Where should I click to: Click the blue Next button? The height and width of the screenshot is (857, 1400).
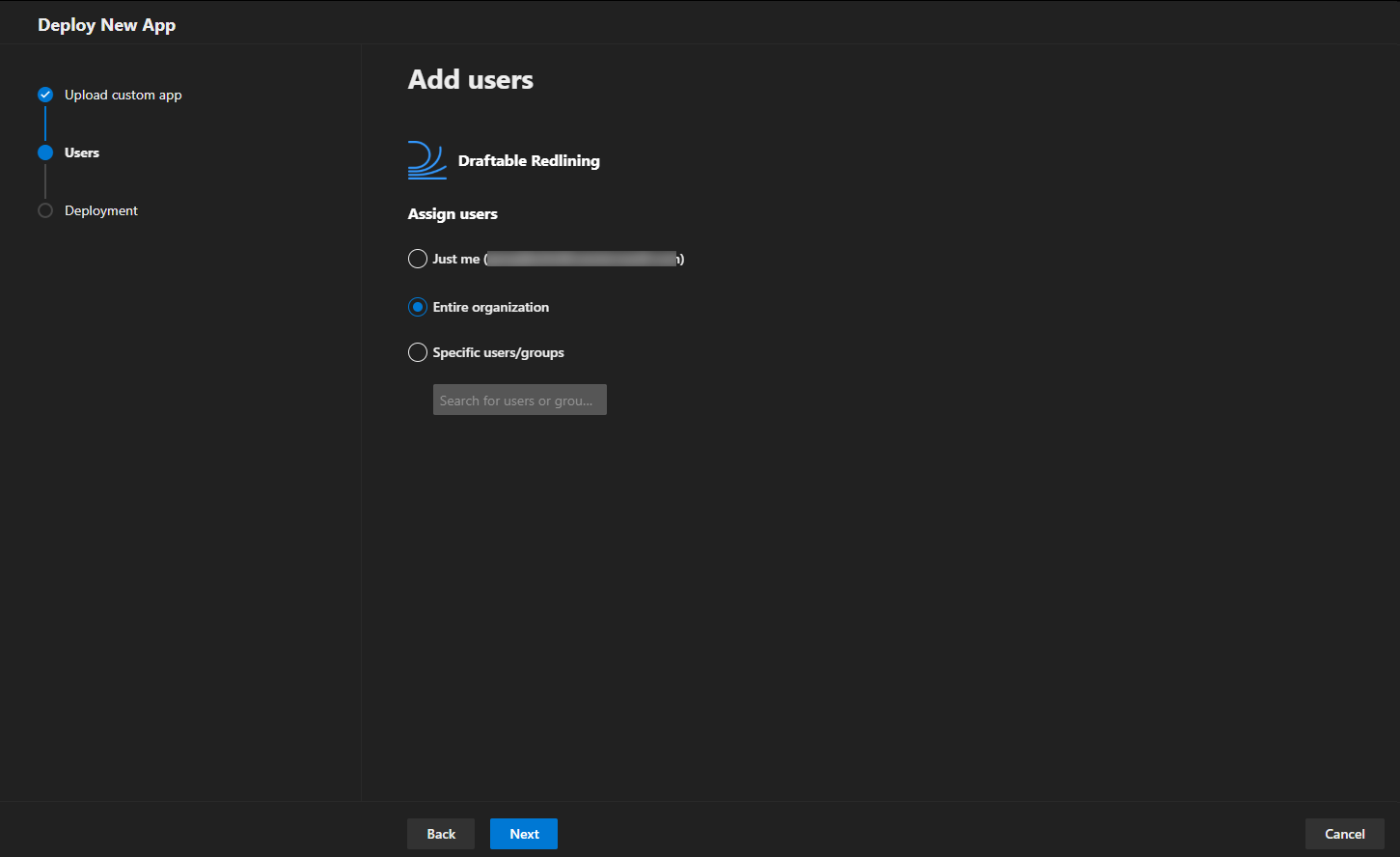pyautogui.click(x=524, y=834)
